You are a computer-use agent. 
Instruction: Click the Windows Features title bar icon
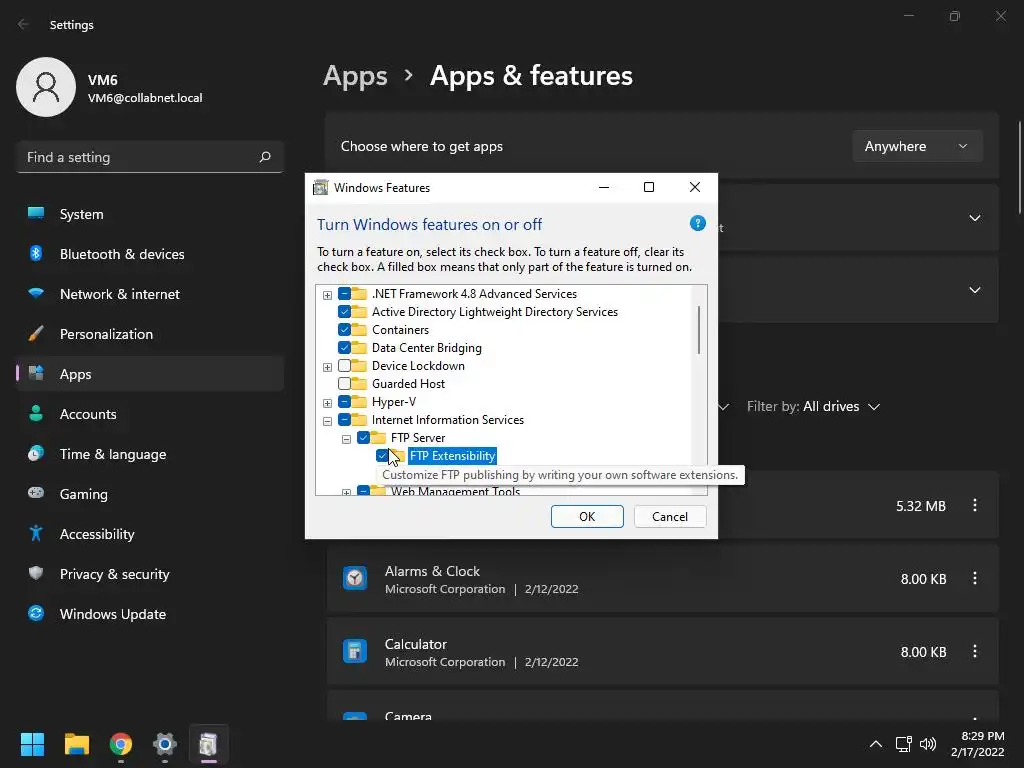click(x=320, y=187)
